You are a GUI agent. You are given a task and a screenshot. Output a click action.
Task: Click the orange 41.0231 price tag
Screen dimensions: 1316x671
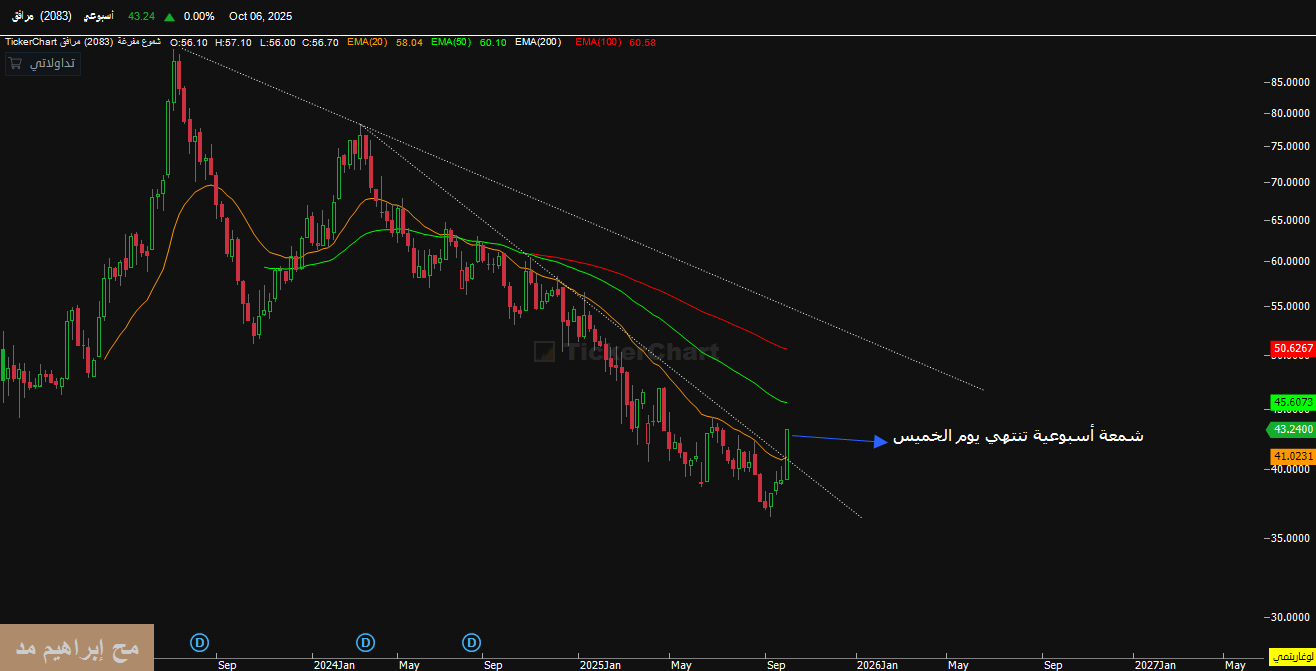click(1292, 456)
